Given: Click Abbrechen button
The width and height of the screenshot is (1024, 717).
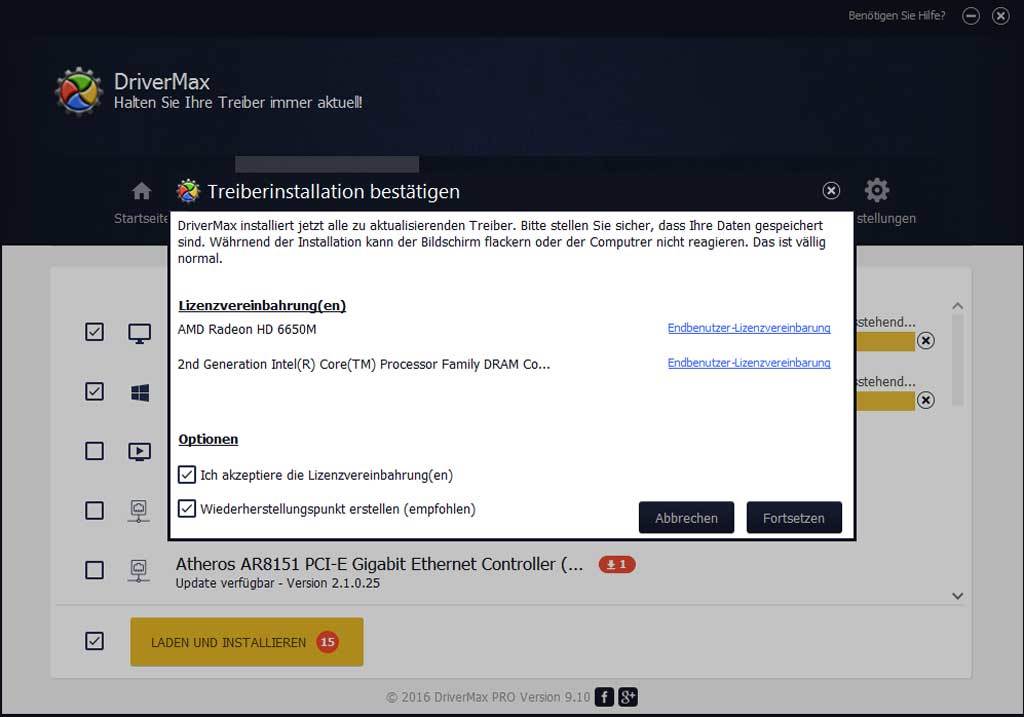Looking at the screenshot, I should [686, 518].
